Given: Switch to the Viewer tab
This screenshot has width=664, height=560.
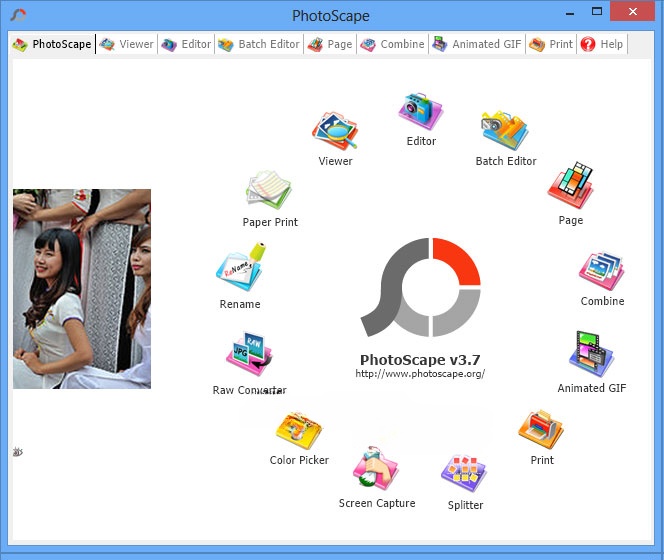Looking at the screenshot, I should point(127,44).
